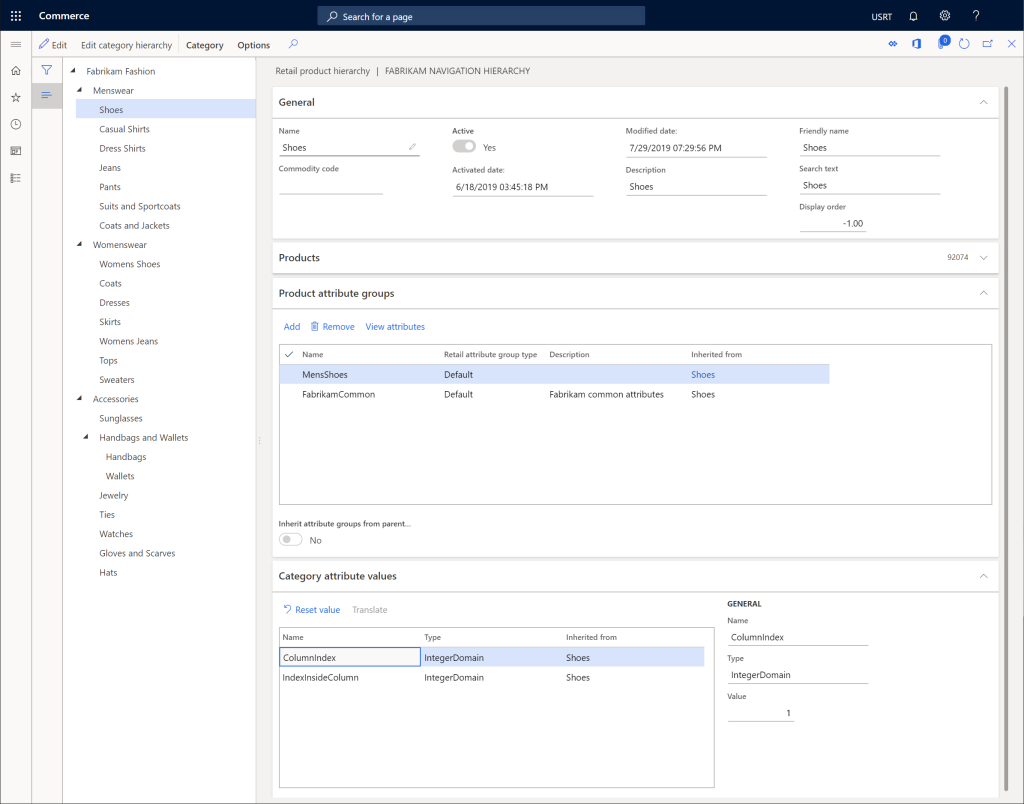Click the show list lines icon
The width and height of the screenshot is (1024, 804).
[46, 95]
